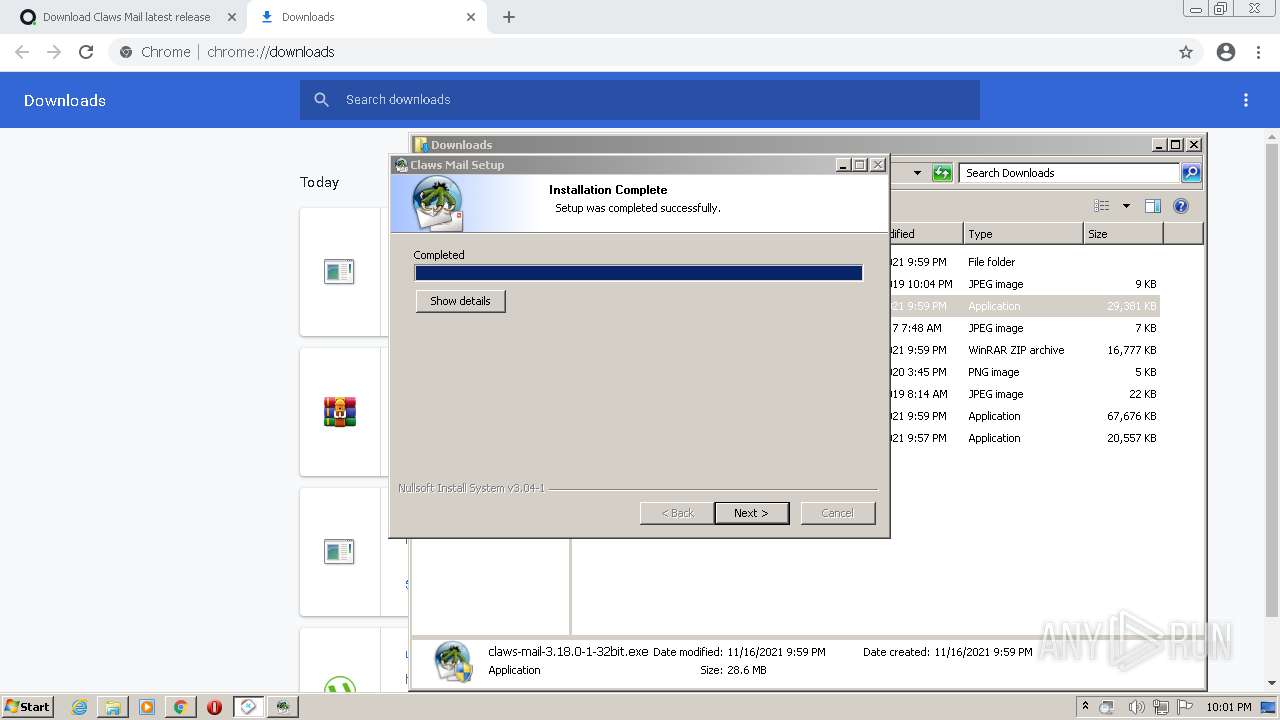
Task: Click the taskbar clock showing 10:01 PM
Action: point(1228,707)
